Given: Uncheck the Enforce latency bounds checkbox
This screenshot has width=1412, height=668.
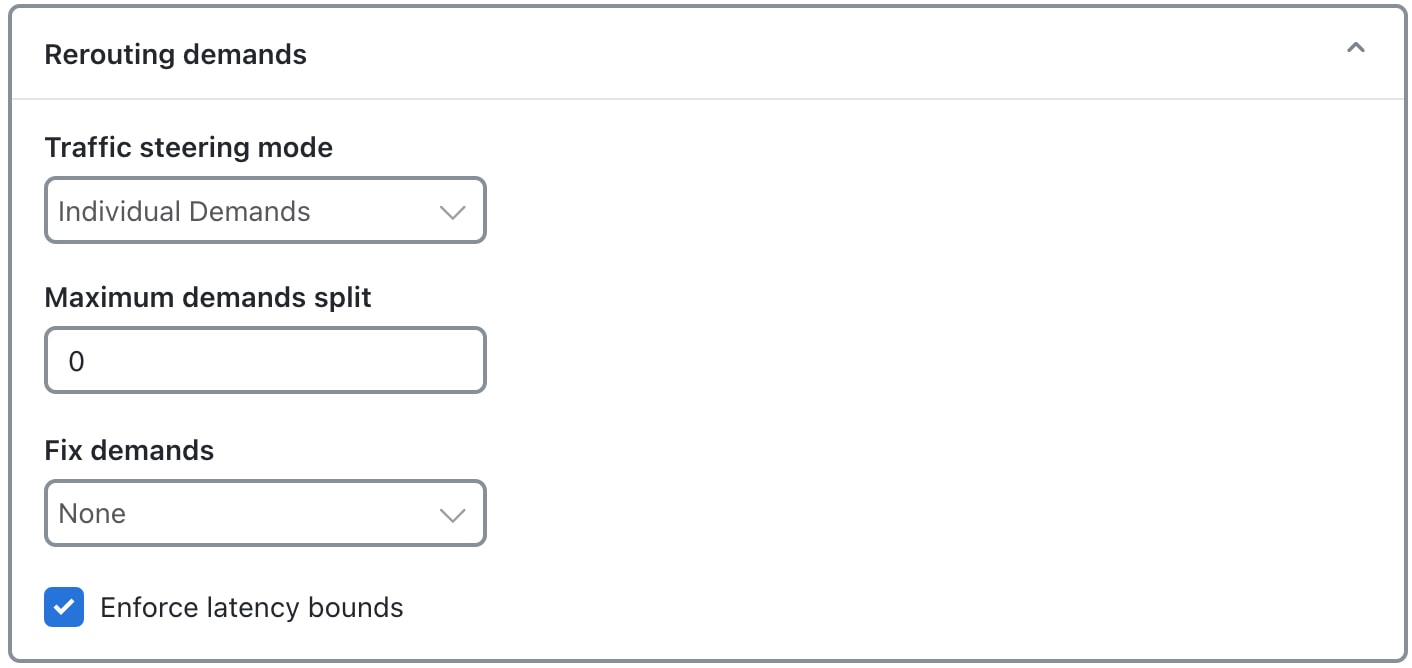Looking at the screenshot, I should [x=64, y=607].
